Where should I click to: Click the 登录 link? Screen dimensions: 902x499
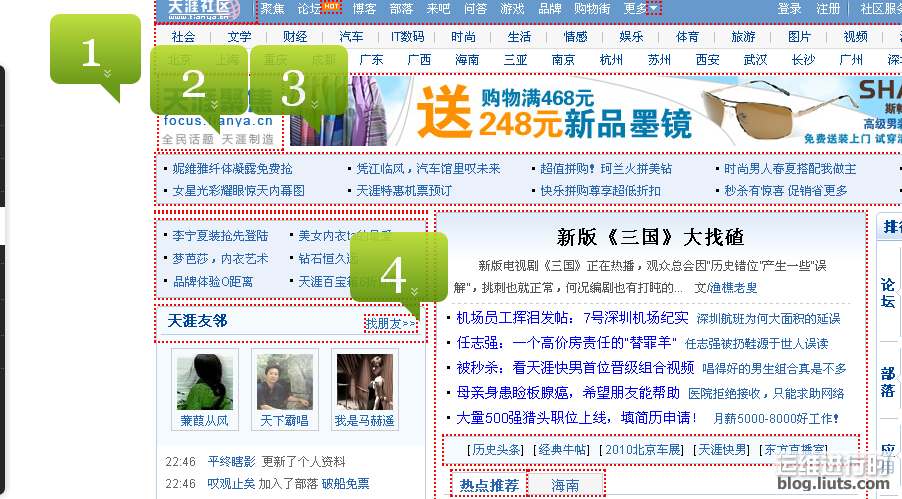[789, 9]
